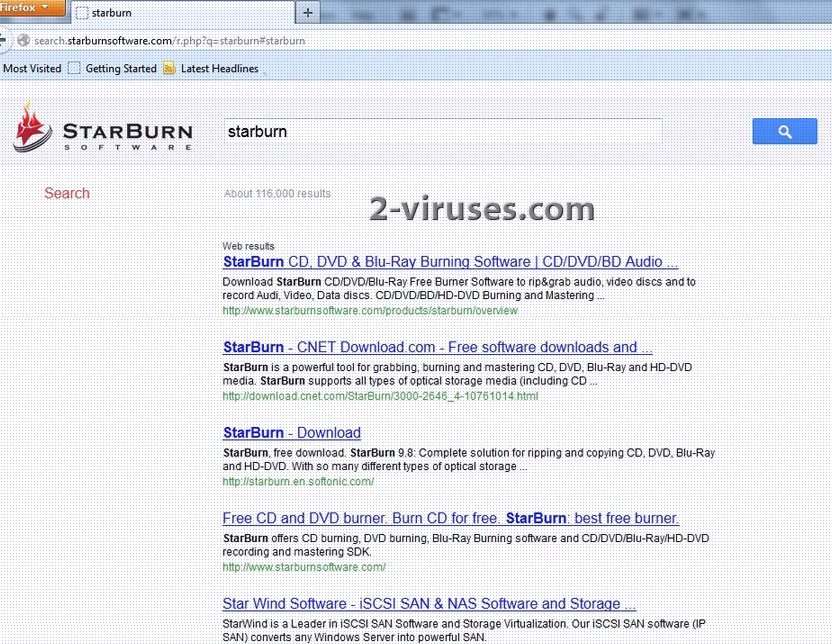Click the Getting Started page icon
The image size is (832, 644).
[x=74, y=68]
